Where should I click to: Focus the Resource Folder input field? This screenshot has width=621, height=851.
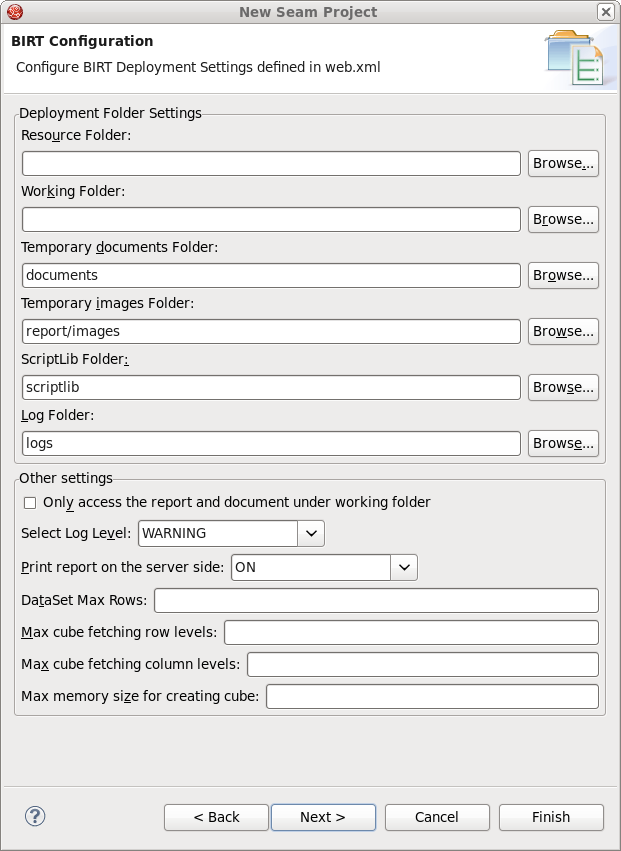[x=271, y=163]
